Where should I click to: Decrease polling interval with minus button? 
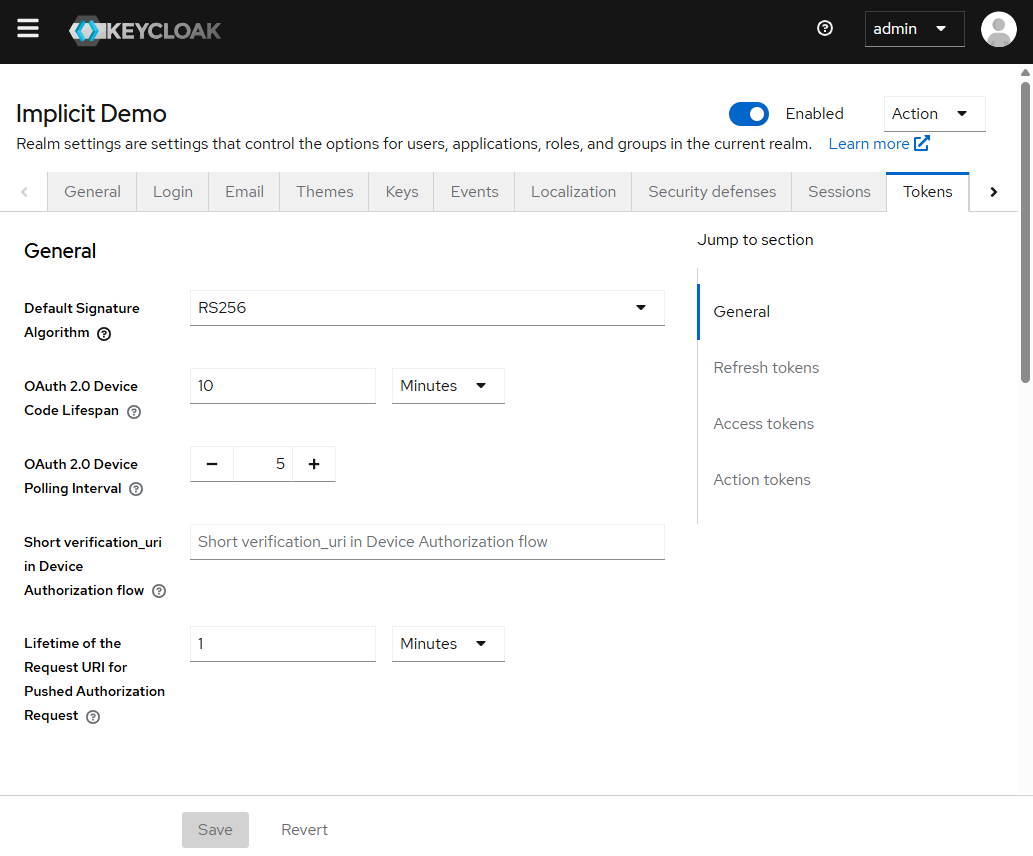[x=211, y=464]
